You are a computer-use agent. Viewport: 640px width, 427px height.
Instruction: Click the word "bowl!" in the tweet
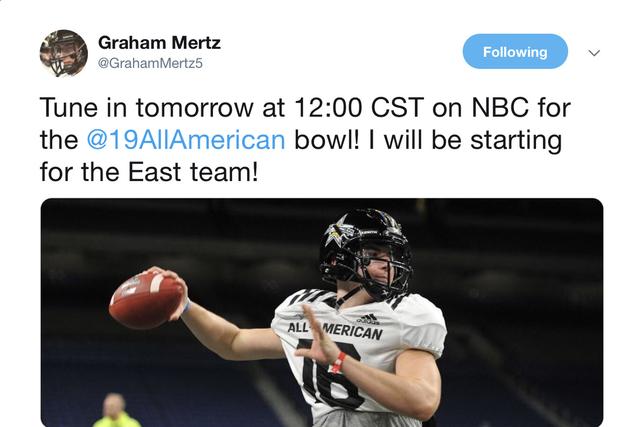(326, 139)
